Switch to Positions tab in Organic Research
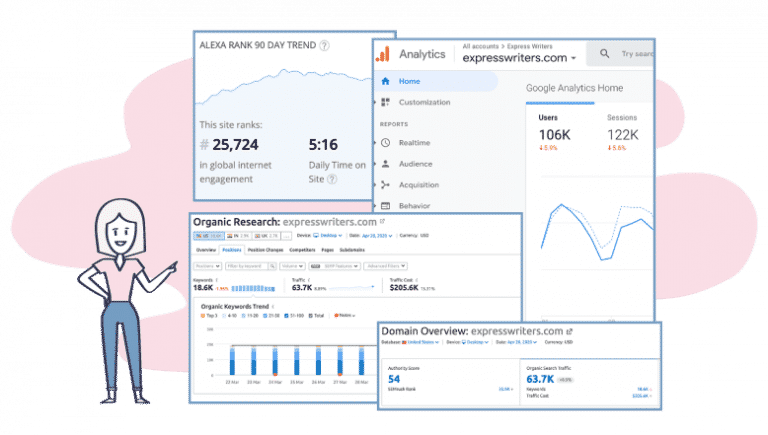The height and width of the screenshot is (435, 768). (232, 250)
